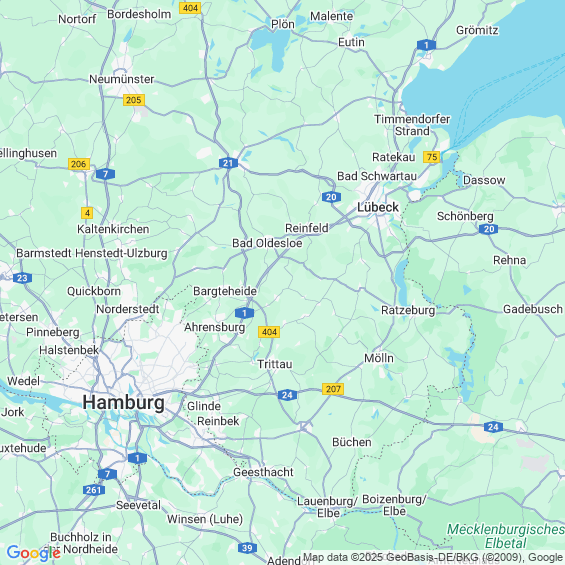This screenshot has width=565, height=565.
Task: Select the Lübeck city label
Action: coord(378,207)
